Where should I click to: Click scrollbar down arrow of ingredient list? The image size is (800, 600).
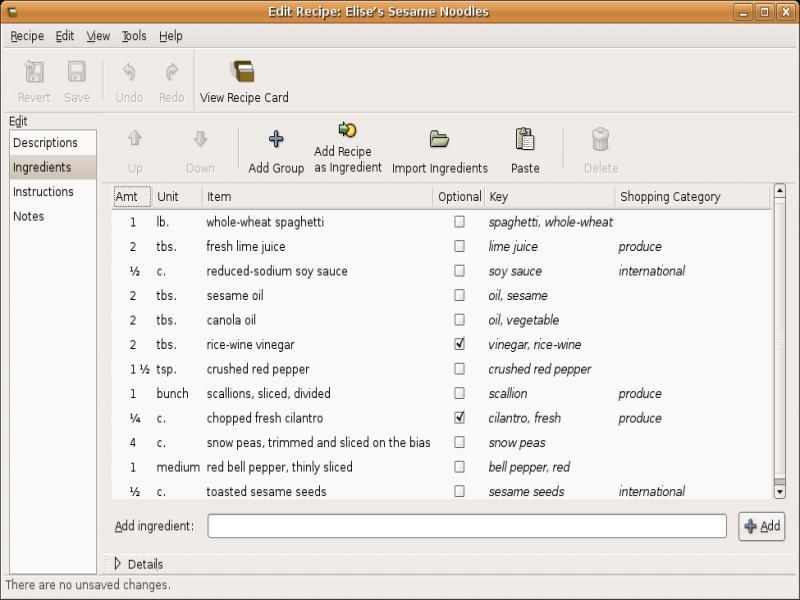coord(780,492)
